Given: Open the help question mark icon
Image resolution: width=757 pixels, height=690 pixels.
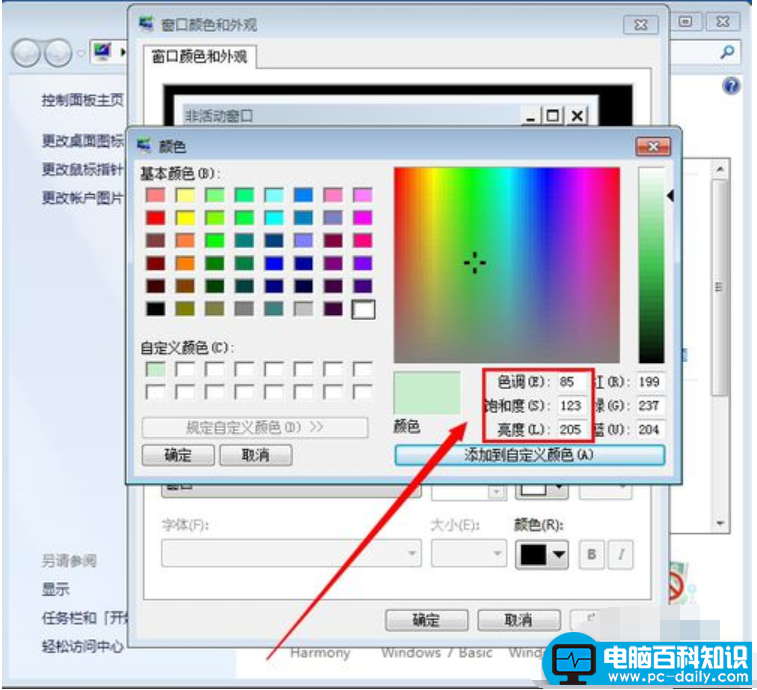Looking at the screenshot, I should click(x=731, y=86).
